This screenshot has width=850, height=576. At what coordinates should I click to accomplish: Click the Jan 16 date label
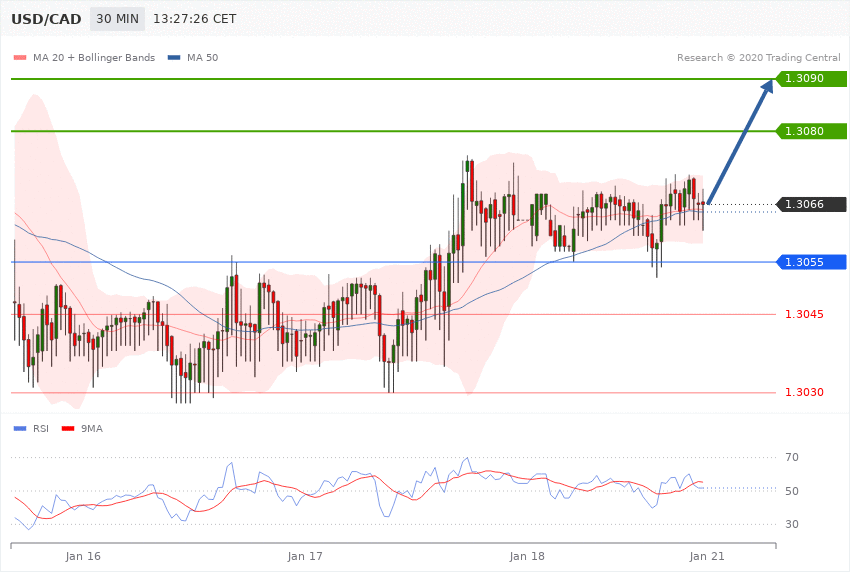[x=83, y=556]
